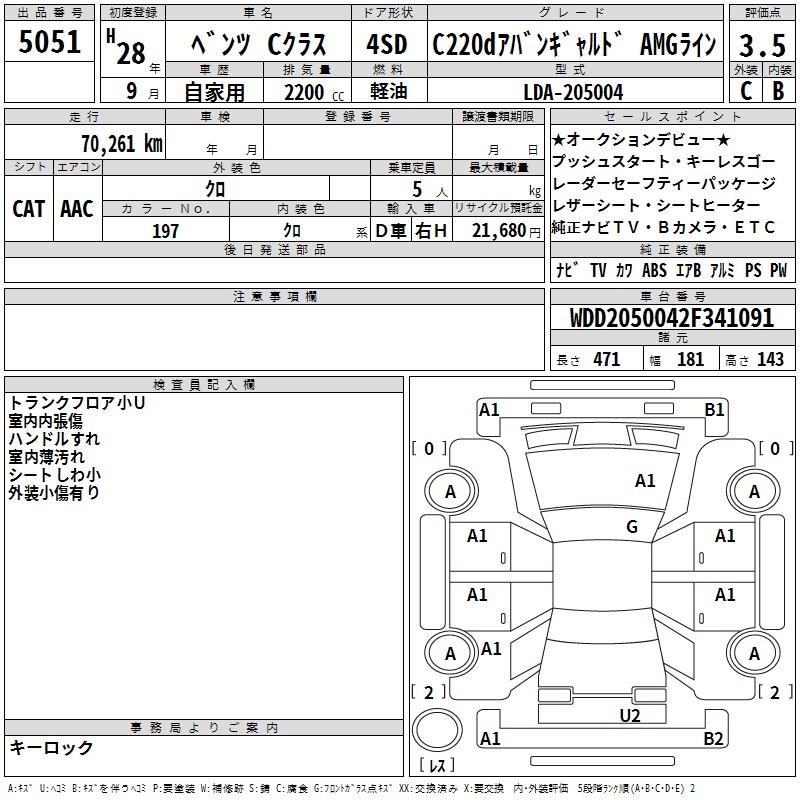
Task: Select the seating capacity 5 人
Action: [430, 190]
